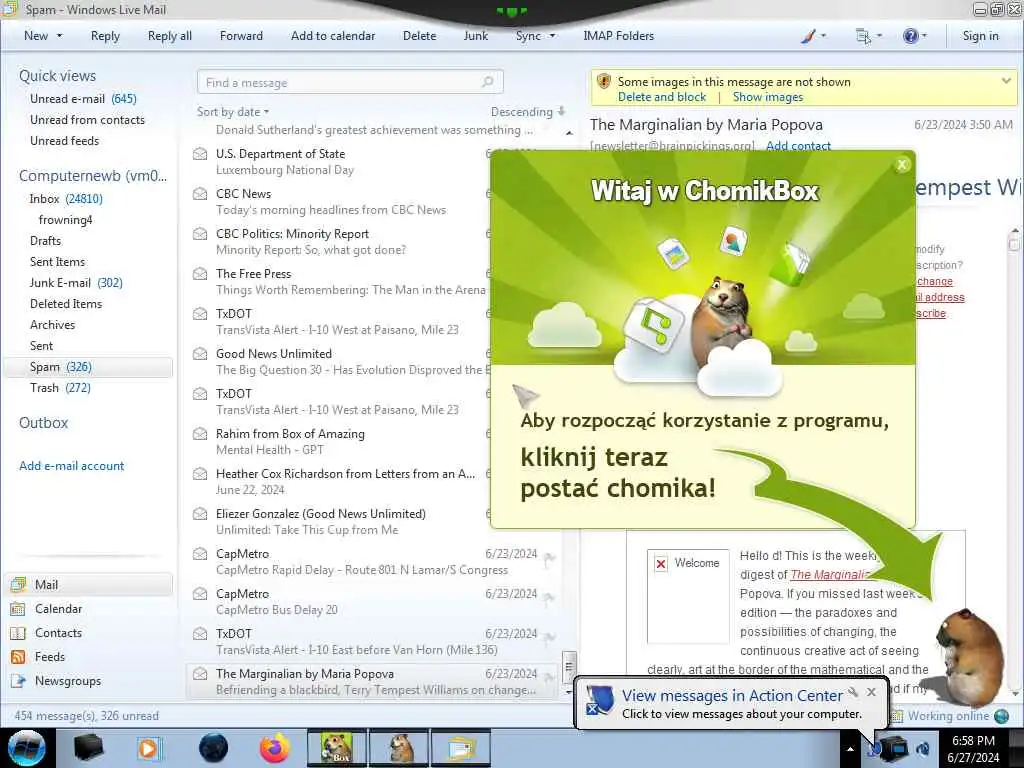Screen dimensions: 1024x768
Task: Select Unread e-mail quick view
Action: [83, 99]
